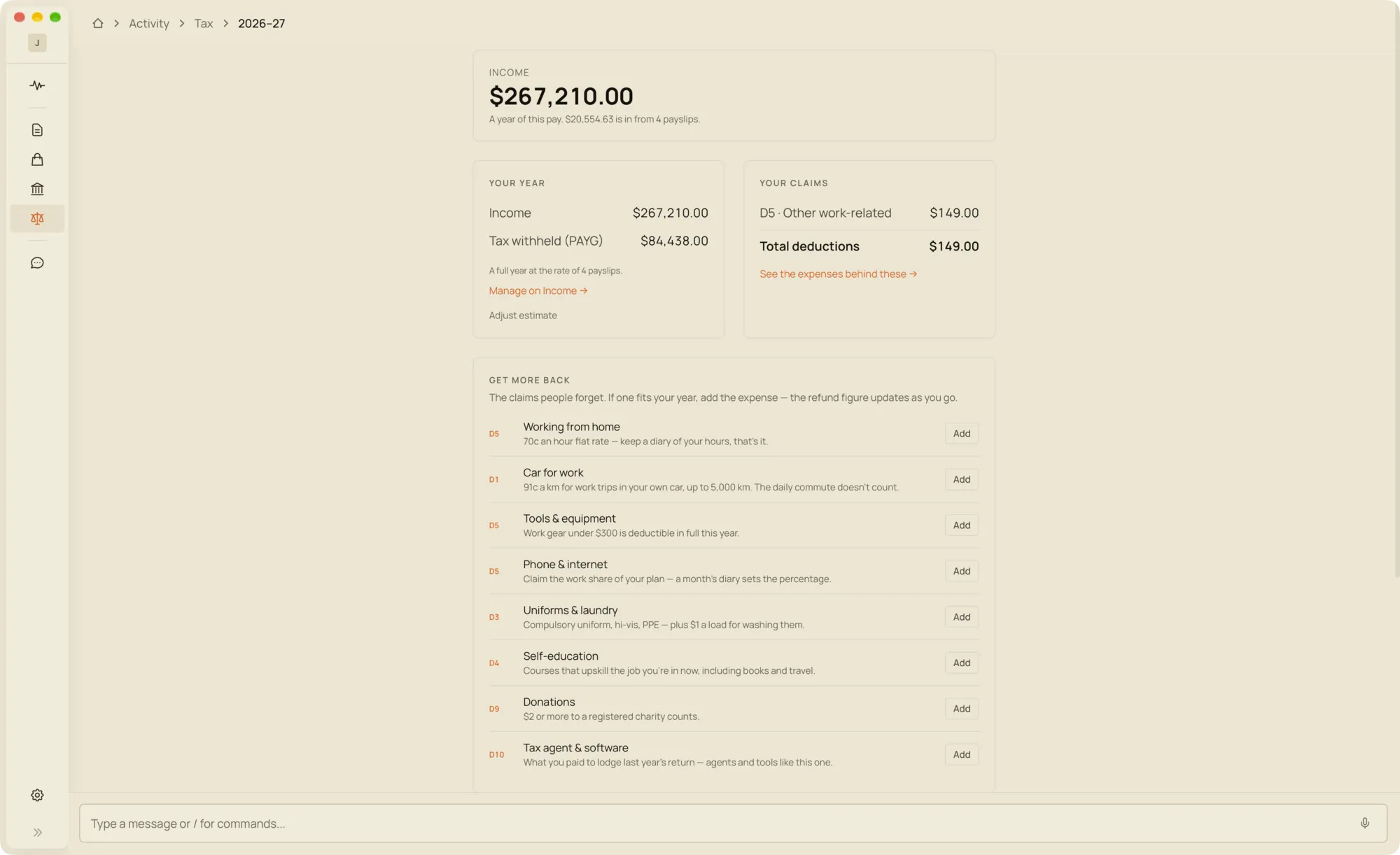The image size is (1400, 855).
Task: Click the Total deductions row
Action: pos(869,246)
